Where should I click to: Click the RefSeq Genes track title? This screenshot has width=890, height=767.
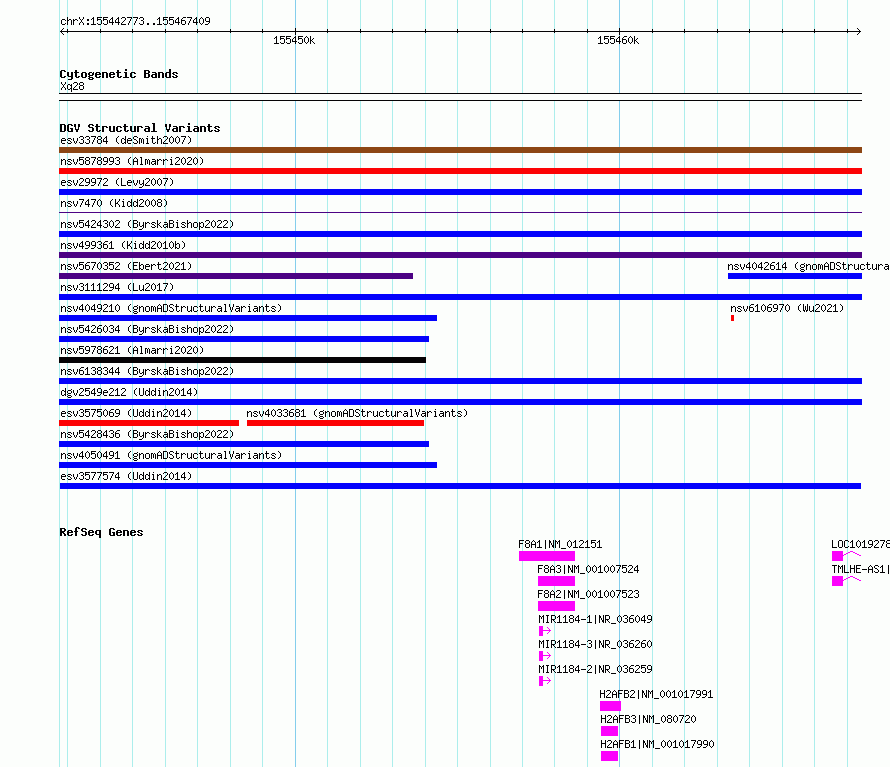pyautogui.click(x=101, y=533)
